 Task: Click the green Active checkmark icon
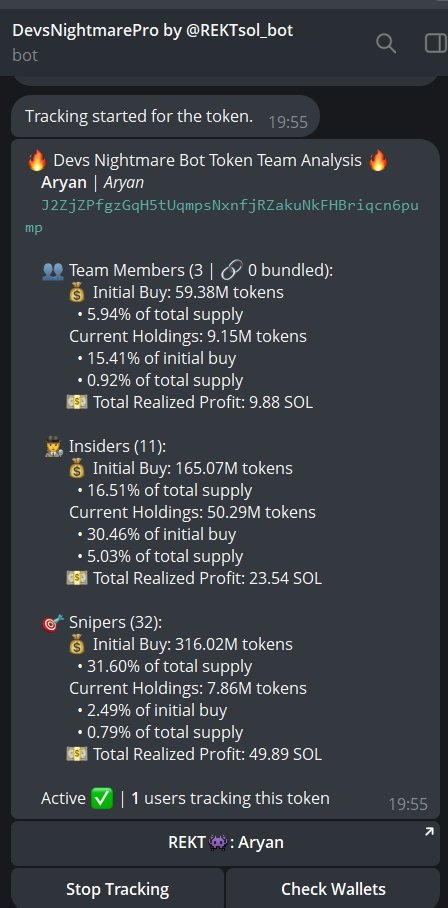(102, 799)
